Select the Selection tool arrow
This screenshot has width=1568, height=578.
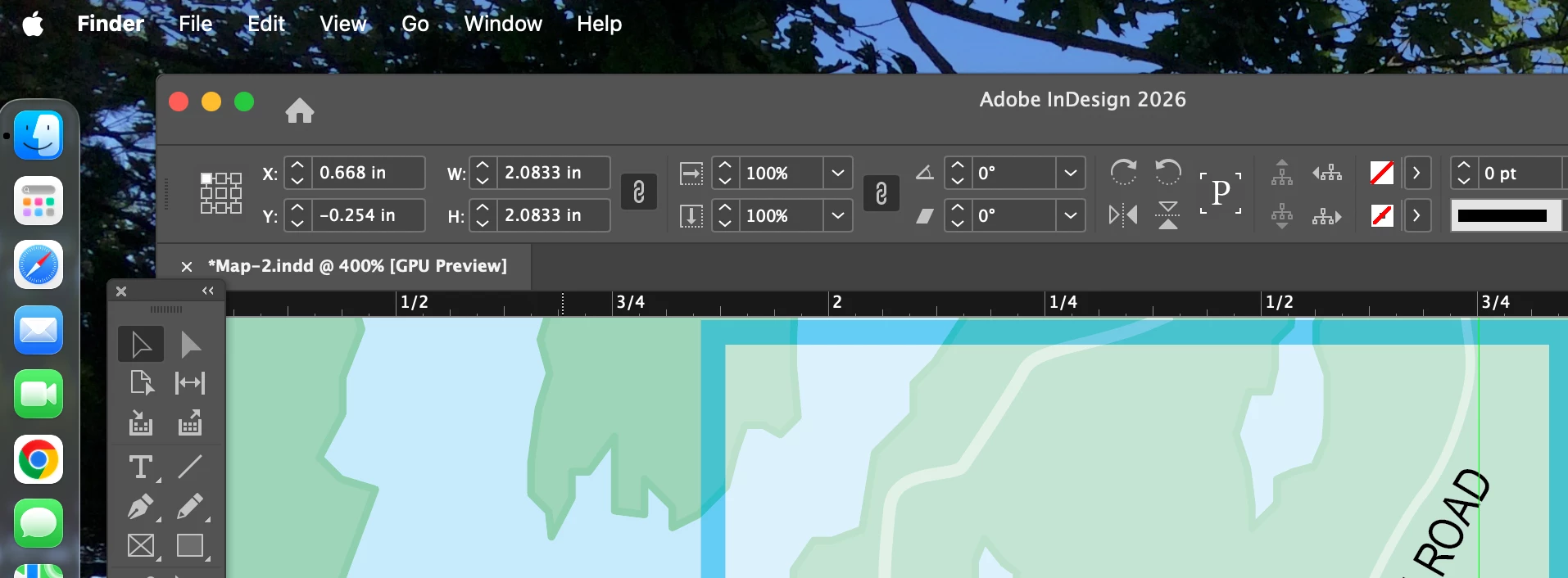click(141, 344)
